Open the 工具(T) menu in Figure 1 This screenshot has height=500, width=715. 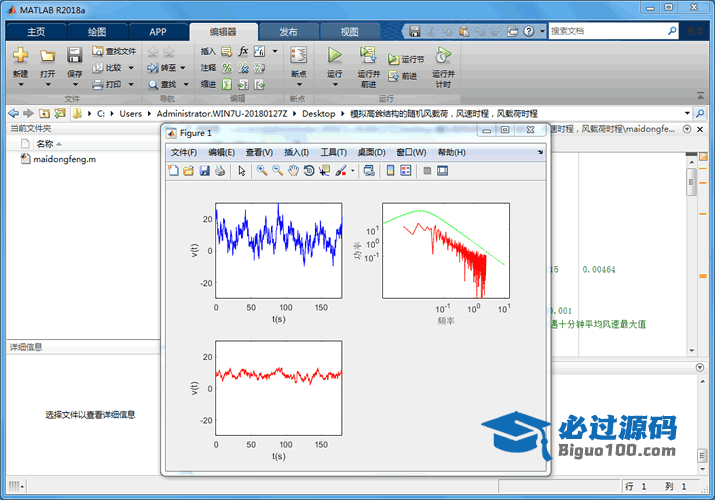point(333,152)
